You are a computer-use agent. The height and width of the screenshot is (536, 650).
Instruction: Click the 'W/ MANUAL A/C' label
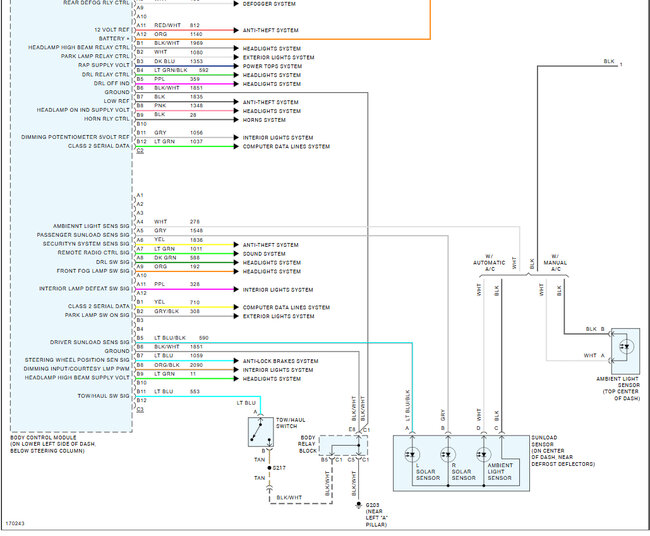[555, 262]
